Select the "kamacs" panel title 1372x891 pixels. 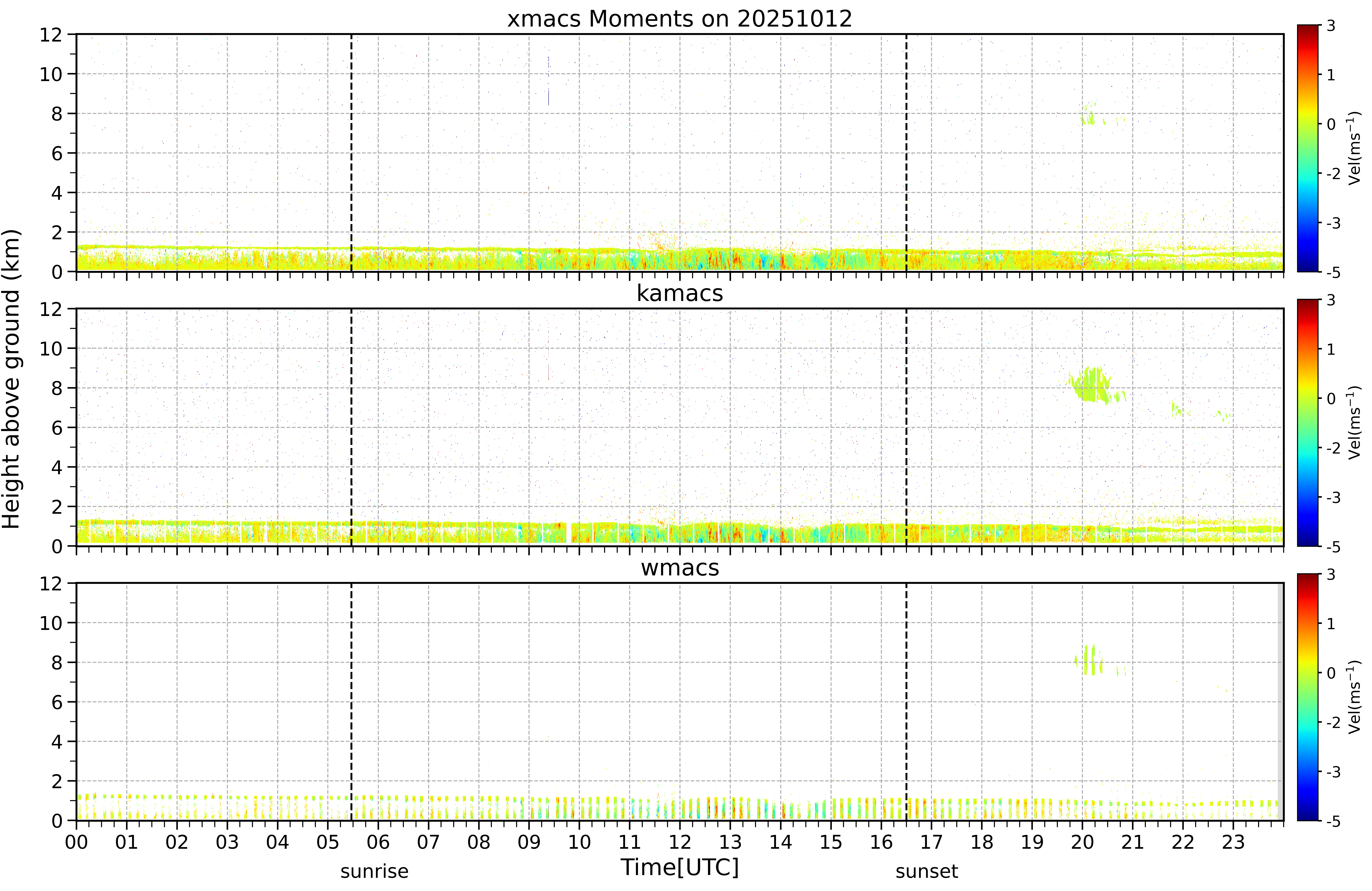click(x=680, y=293)
